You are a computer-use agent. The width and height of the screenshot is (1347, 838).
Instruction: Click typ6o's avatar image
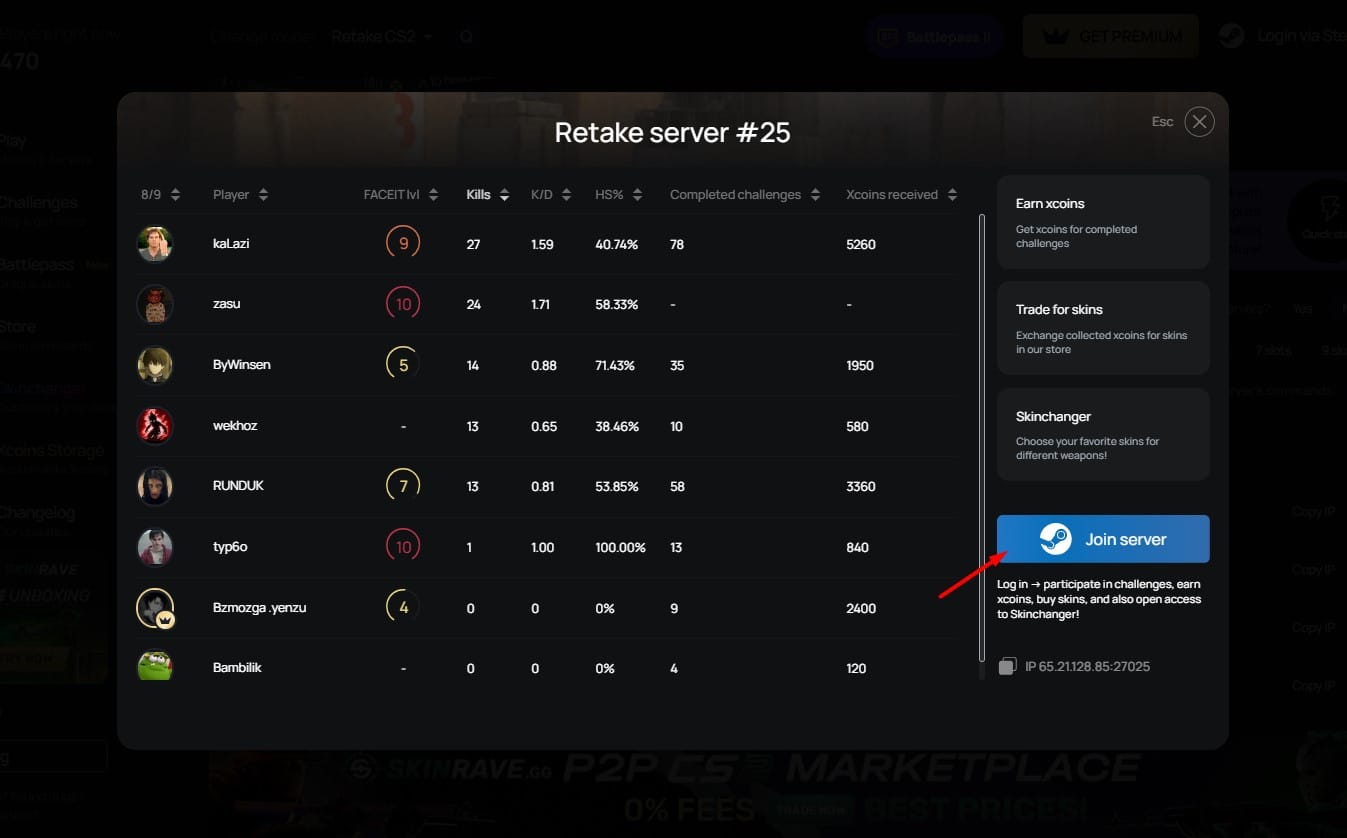(x=155, y=547)
